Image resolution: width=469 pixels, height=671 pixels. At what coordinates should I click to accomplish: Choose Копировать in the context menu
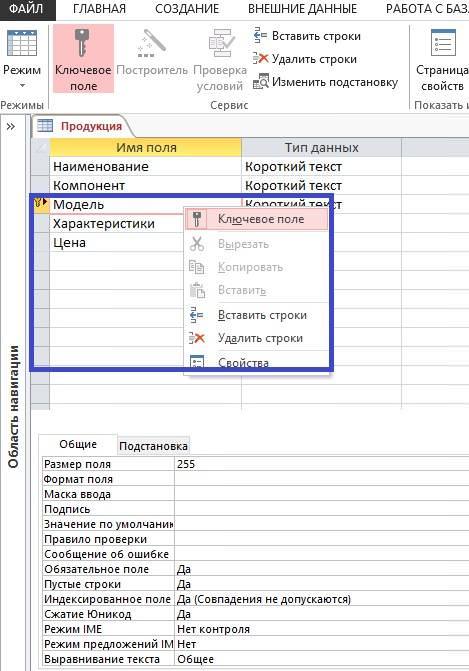coord(256,267)
